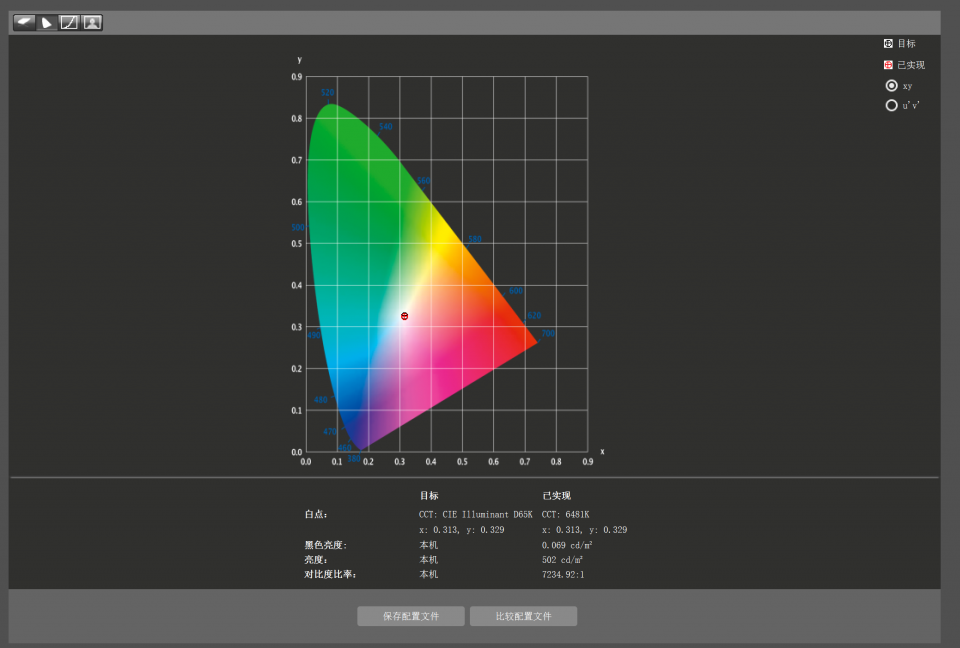Click the 0.069 cd/m² black luminance value
This screenshot has height=648, width=960.
(x=567, y=545)
